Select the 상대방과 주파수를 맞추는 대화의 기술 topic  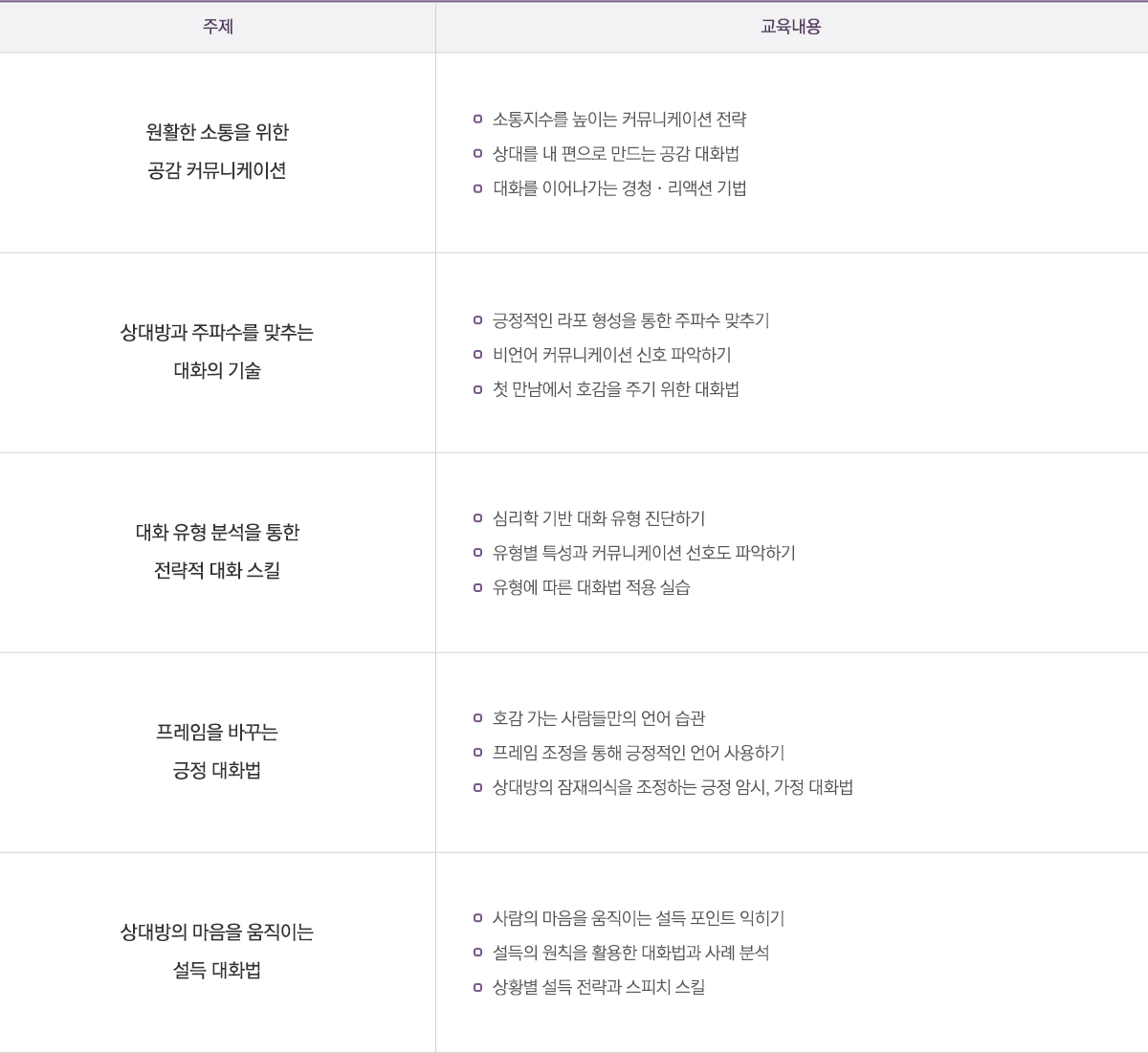point(217,352)
